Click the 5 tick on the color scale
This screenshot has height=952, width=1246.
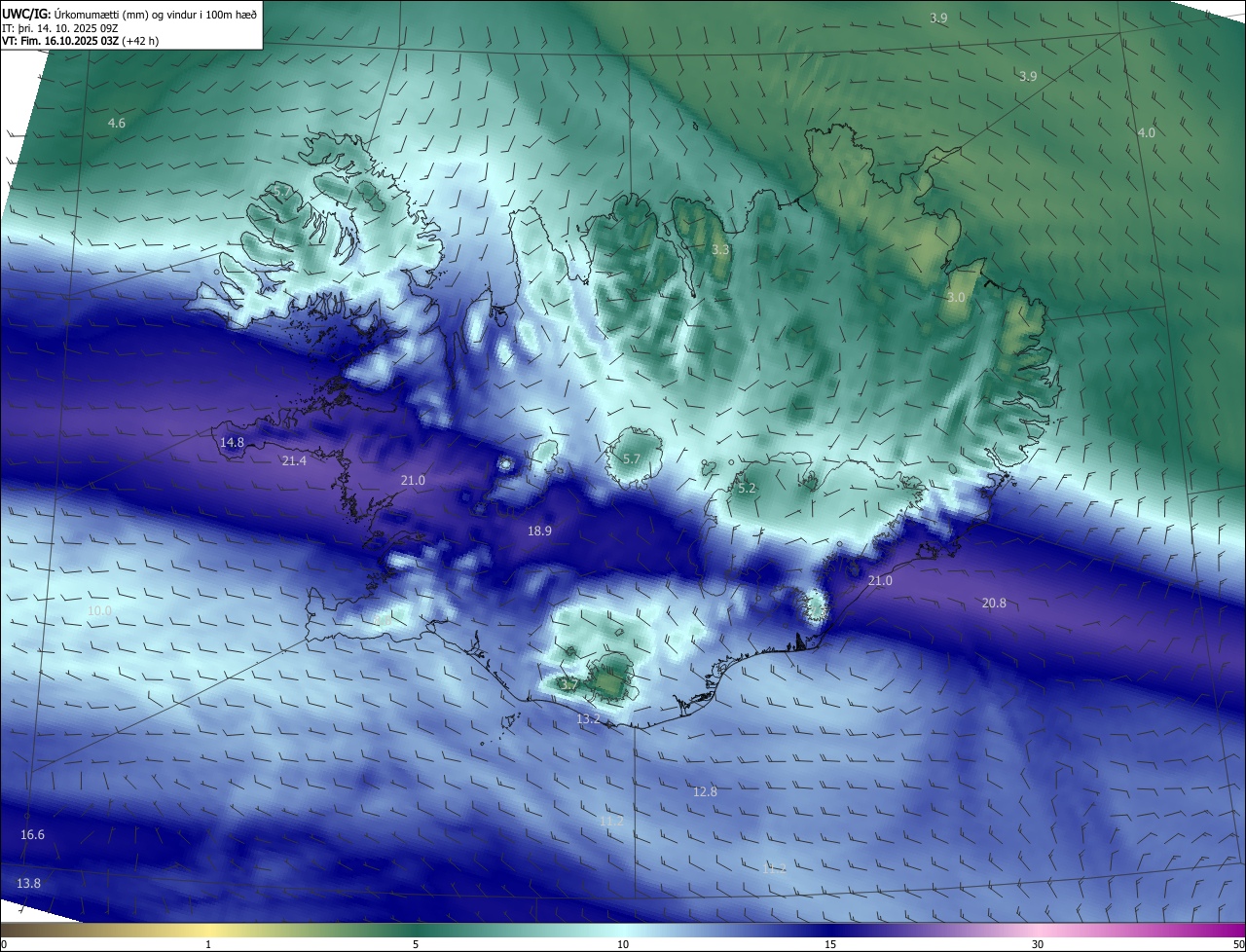pos(416,945)
